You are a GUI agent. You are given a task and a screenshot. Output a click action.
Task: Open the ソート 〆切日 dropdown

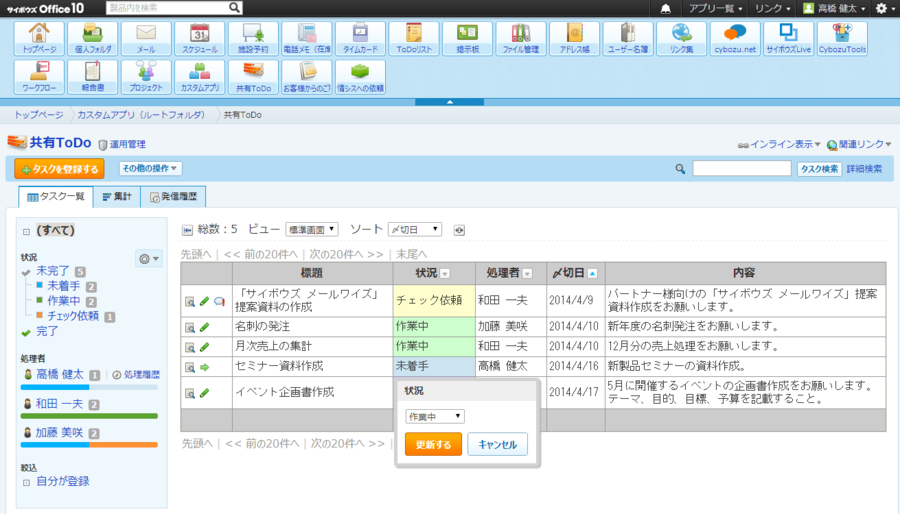pyautogui.click(x=414, y=230)
